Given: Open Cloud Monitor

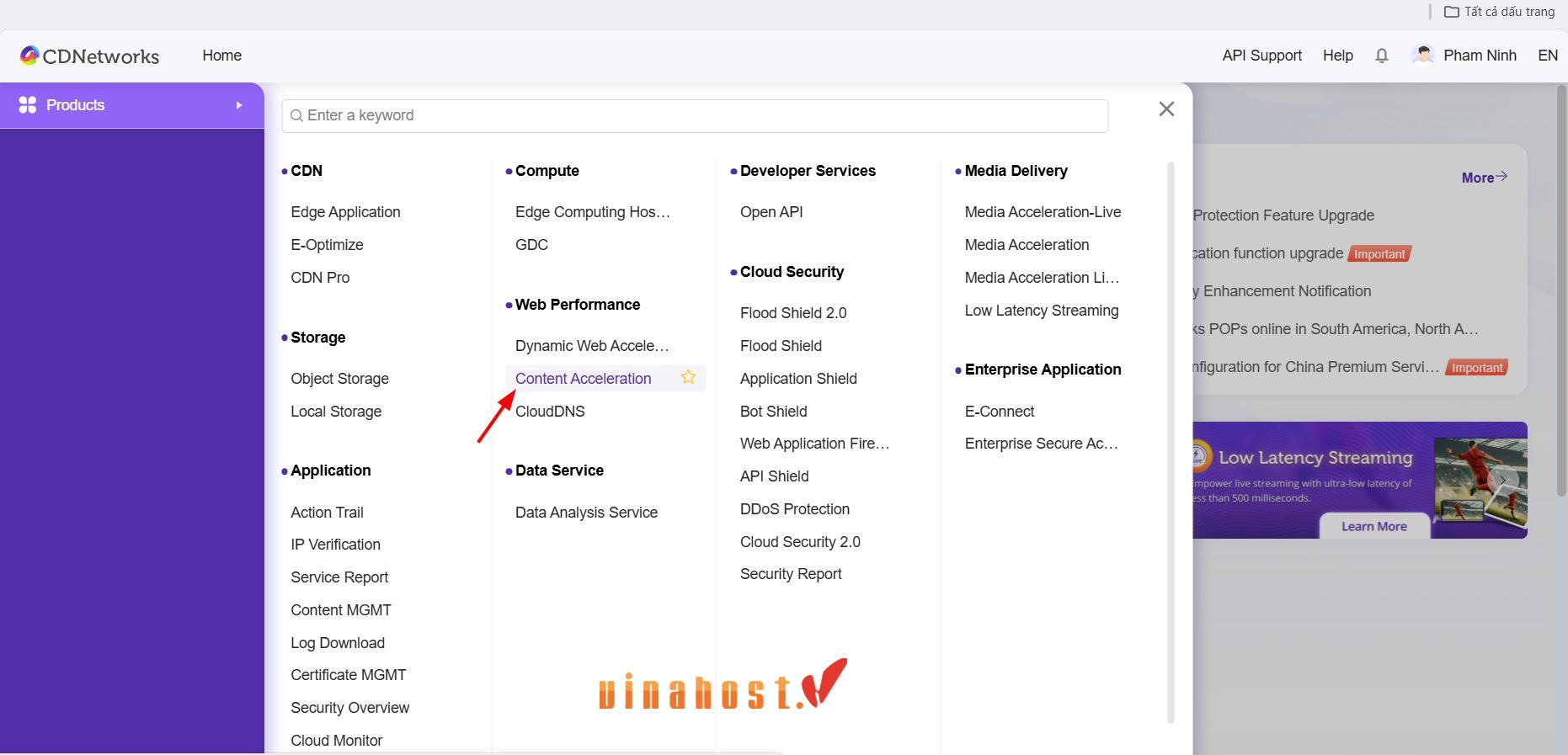Looking at the screenshot, I should tap(336, 741).
